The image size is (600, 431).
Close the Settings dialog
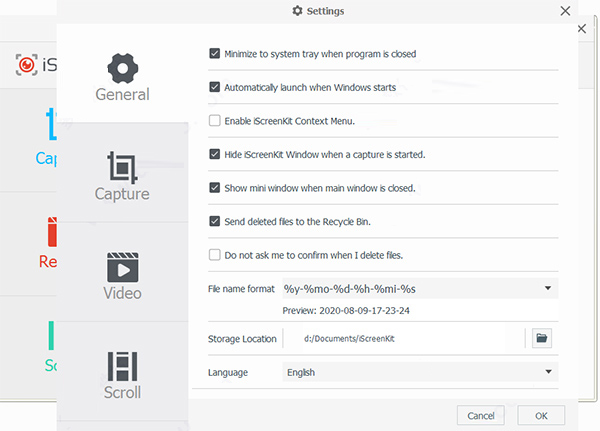coord(565,11)
